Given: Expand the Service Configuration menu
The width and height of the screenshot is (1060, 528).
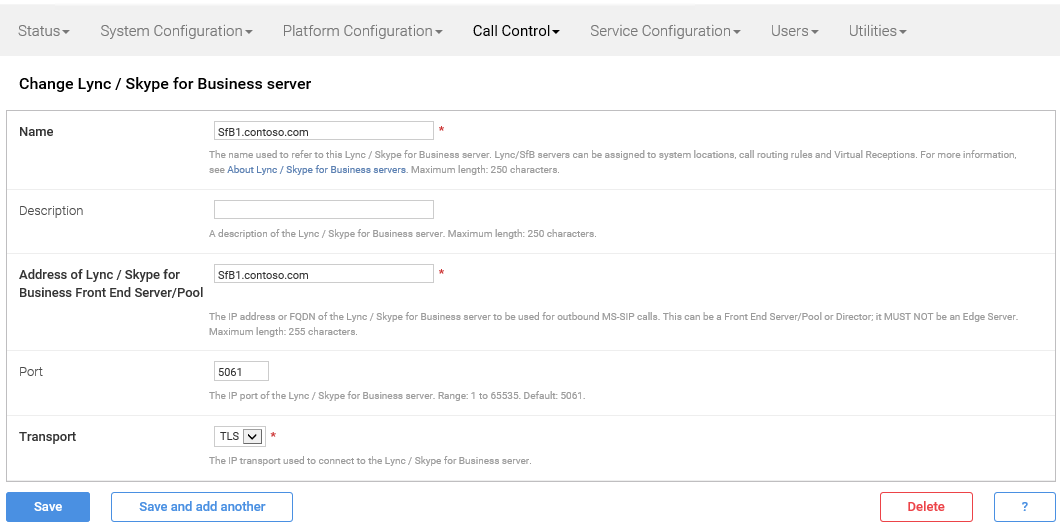Looking at the screenshot, I should coord(665,31).
